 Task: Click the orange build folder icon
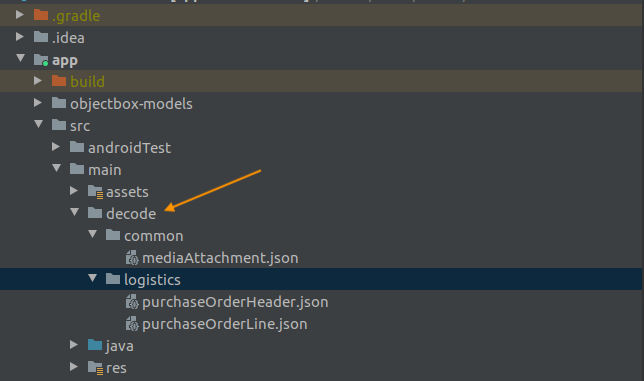tap(59, 81)
